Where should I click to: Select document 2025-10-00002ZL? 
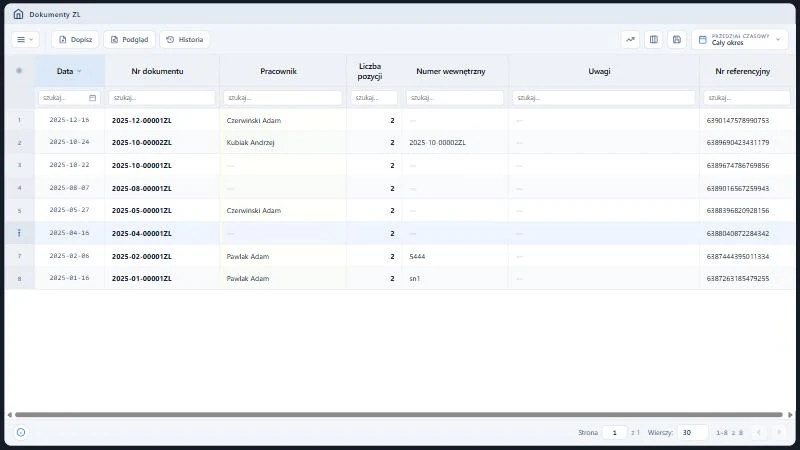click(142, 142)
